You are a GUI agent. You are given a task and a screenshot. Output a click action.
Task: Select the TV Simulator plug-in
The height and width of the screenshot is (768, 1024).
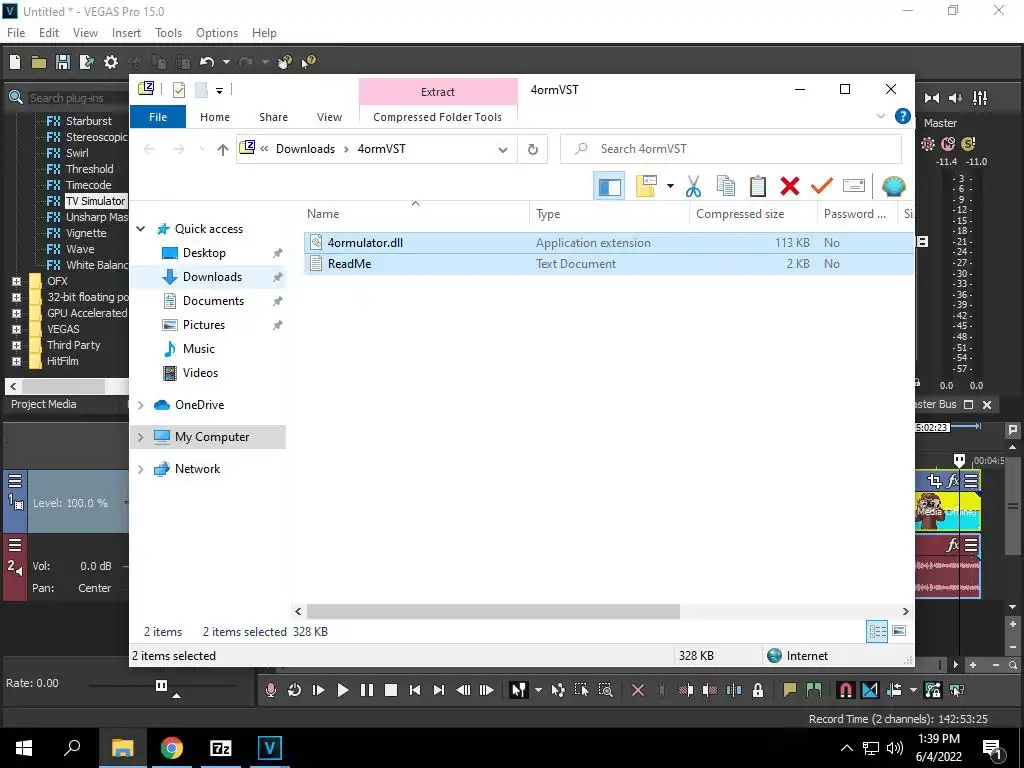95,201
